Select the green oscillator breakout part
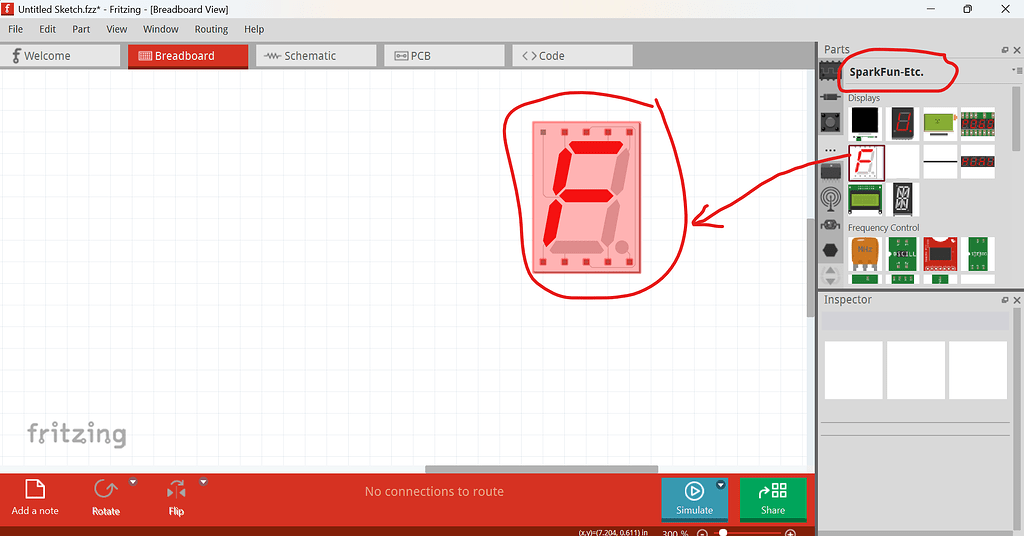The image size is (1024, 536). 903,254
